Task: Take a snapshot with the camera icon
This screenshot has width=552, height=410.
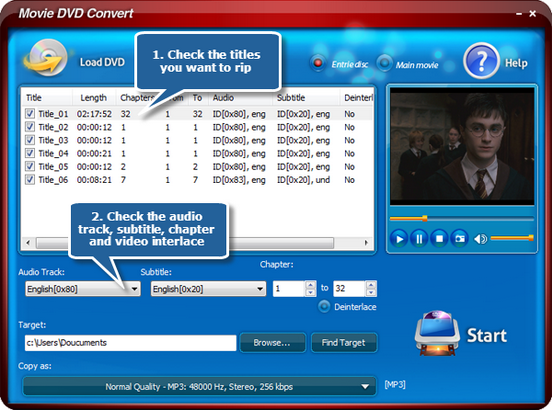Action: [460, 239]
